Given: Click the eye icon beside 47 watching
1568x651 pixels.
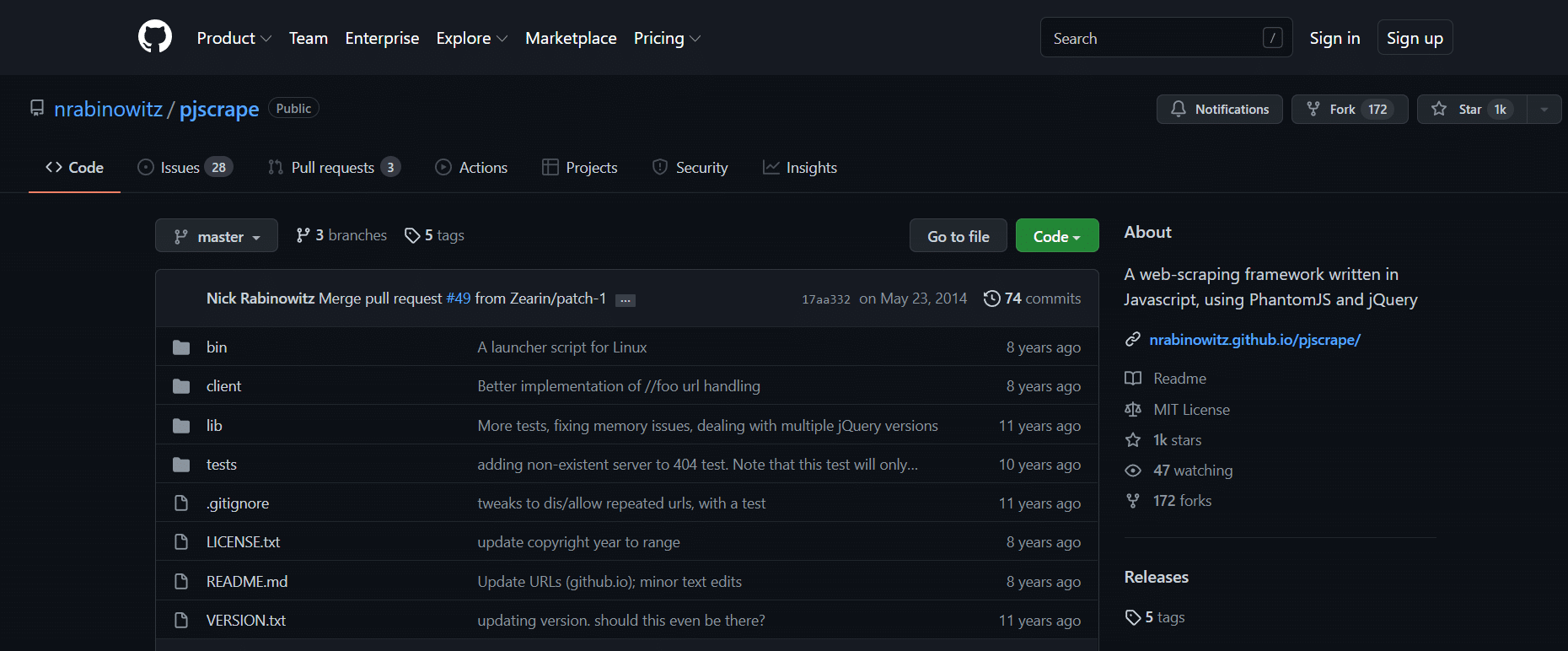Looking at the screenshot, I should coord(1133,471).
